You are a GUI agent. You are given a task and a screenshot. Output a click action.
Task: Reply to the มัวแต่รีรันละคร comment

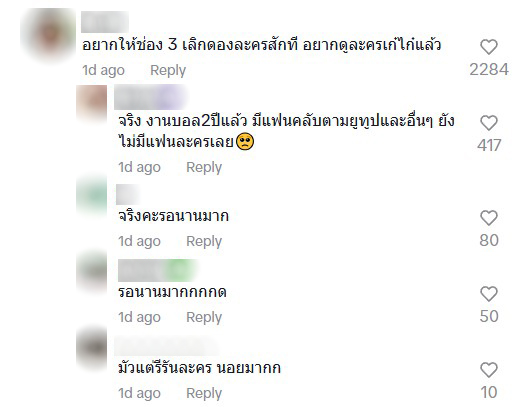pyautogui.click(x=204, y=393)
